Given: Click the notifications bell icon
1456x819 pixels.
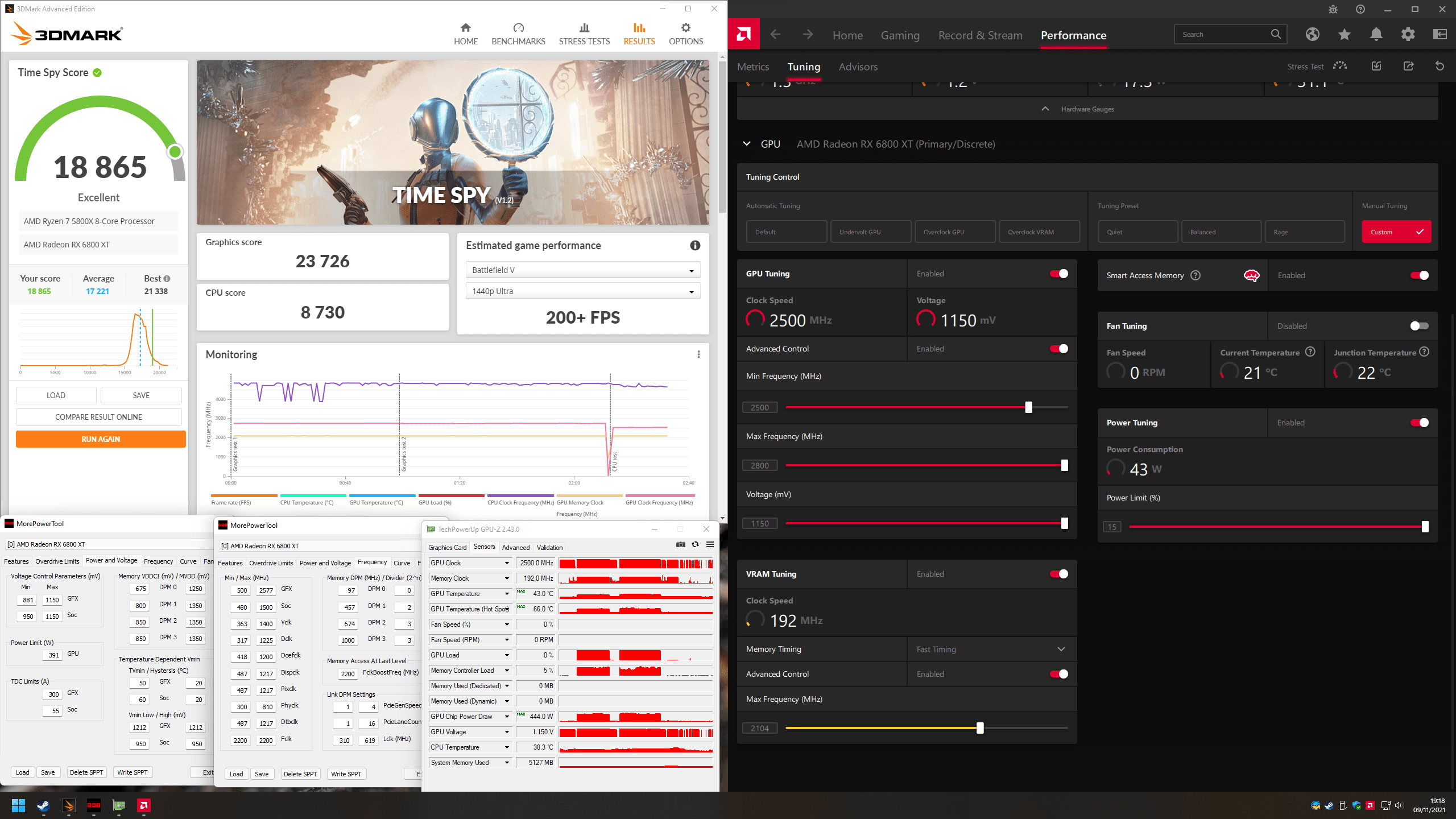Looking at the screenshot, I should [1376, 34].
